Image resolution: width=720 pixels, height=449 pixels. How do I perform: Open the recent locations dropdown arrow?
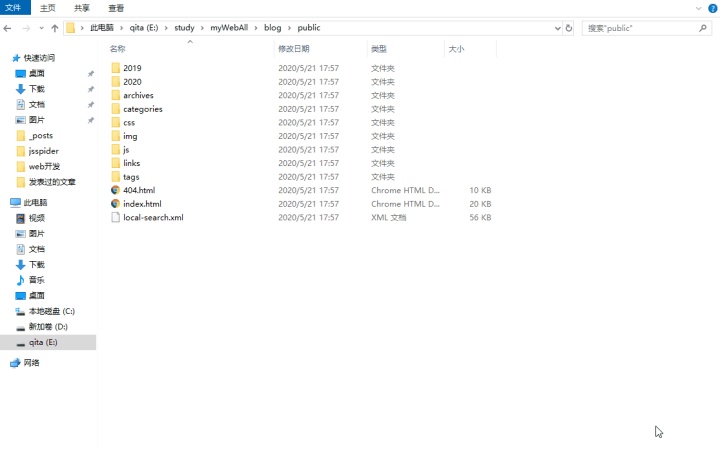click(41, 28)
